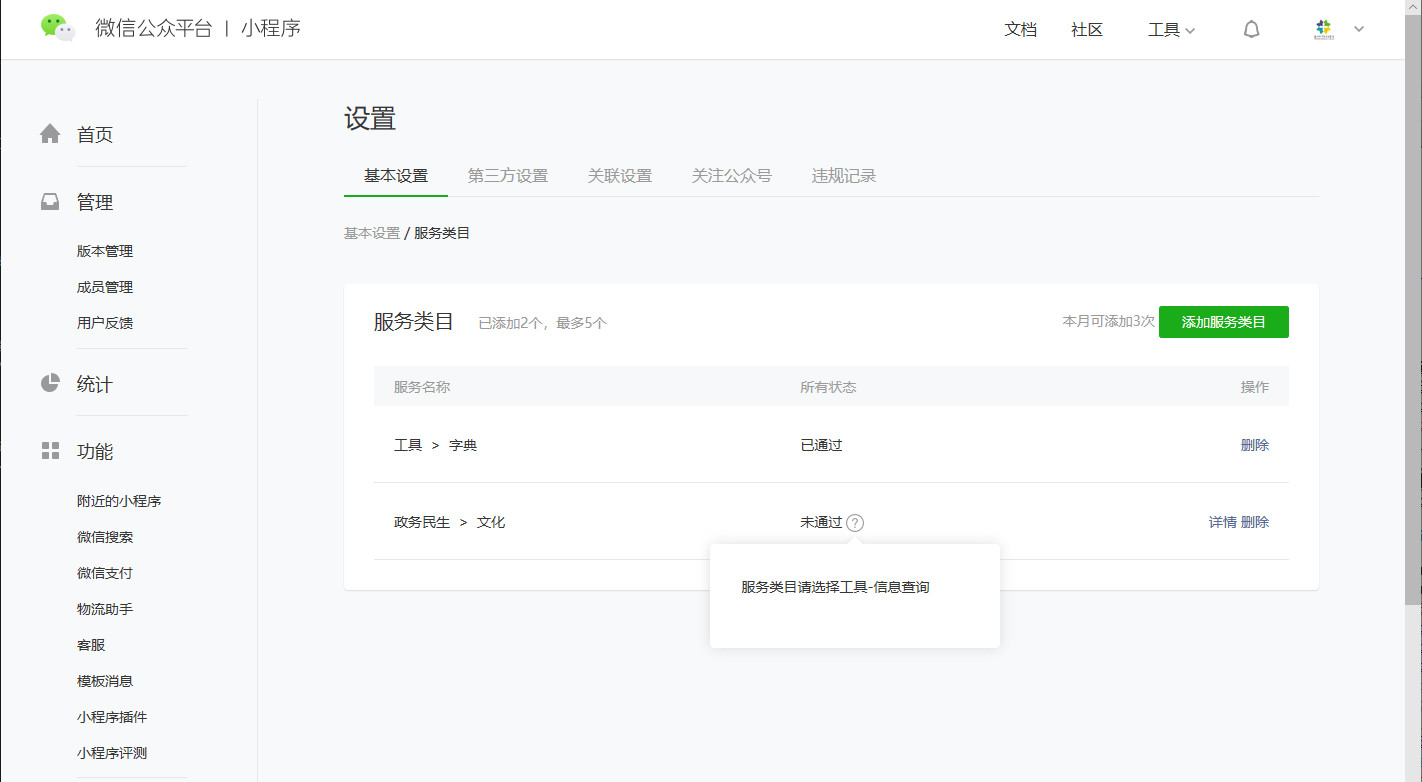Viewport: 1422px width, 782px height.
Task: Click the 小程序 header text
Action: [271, 28]
